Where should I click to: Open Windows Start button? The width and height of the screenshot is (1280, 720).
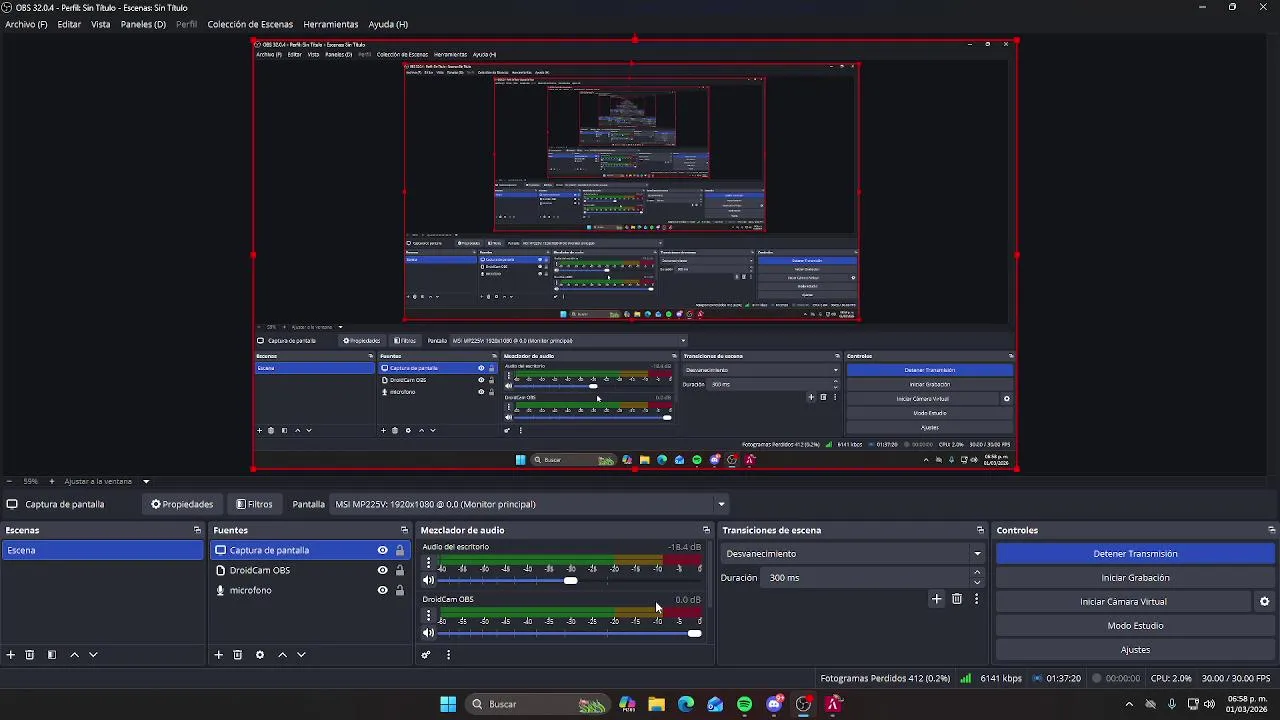[x=448, y=704]
